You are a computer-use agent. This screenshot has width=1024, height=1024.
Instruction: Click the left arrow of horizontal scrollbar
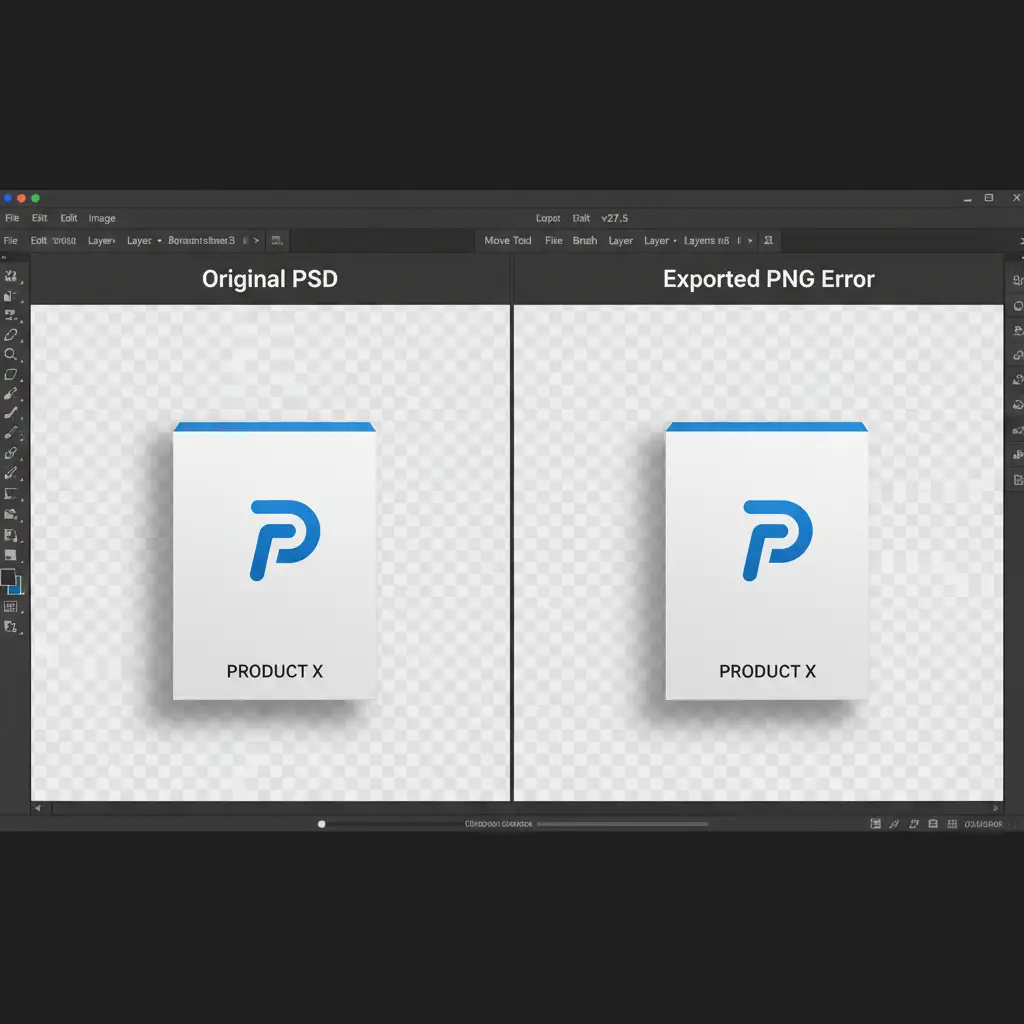tap(38, 807)
